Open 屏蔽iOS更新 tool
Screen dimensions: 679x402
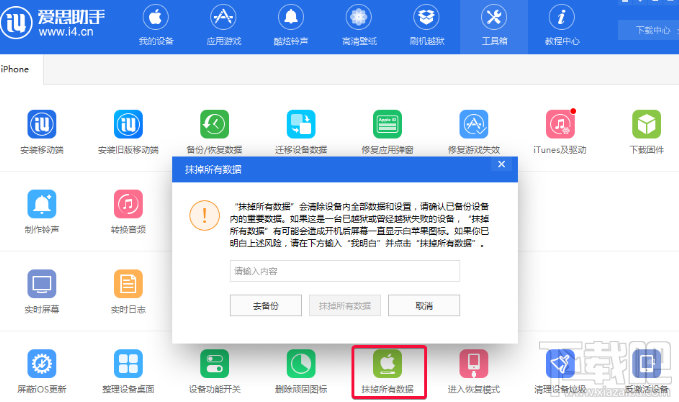pos(42,371)
